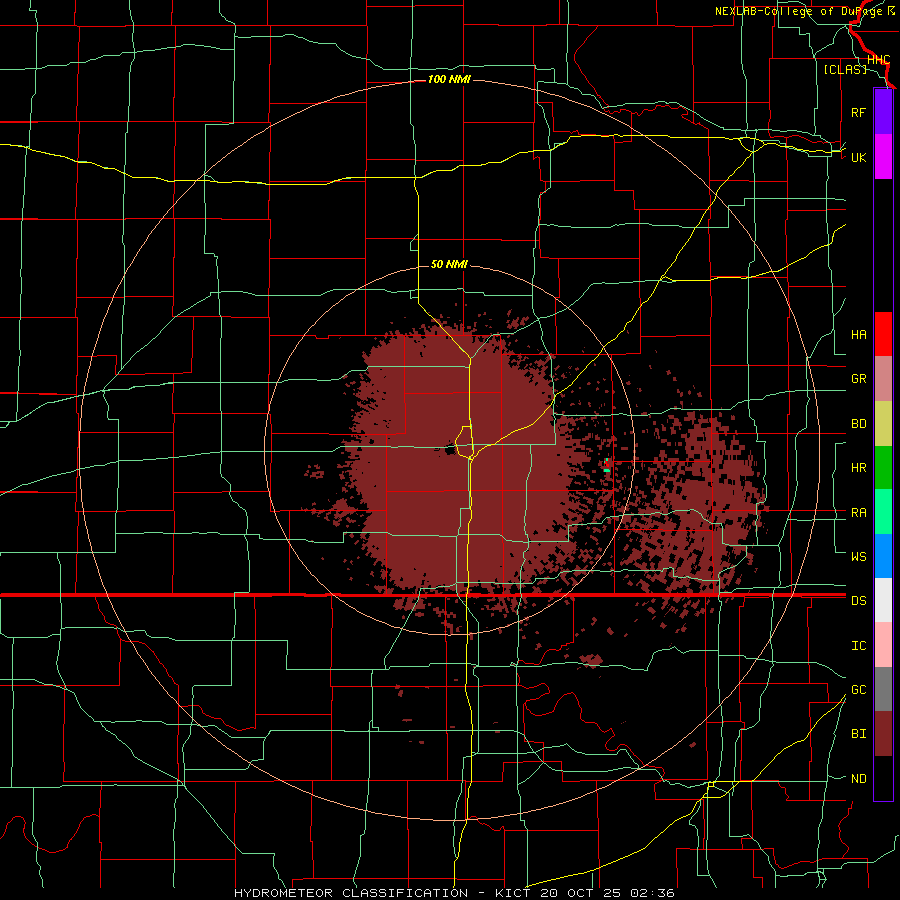Click the 'NEXLAB-College of DuPage' header text
The height and width of the screenshot is (900, 900).
click(x=800, y=11)
